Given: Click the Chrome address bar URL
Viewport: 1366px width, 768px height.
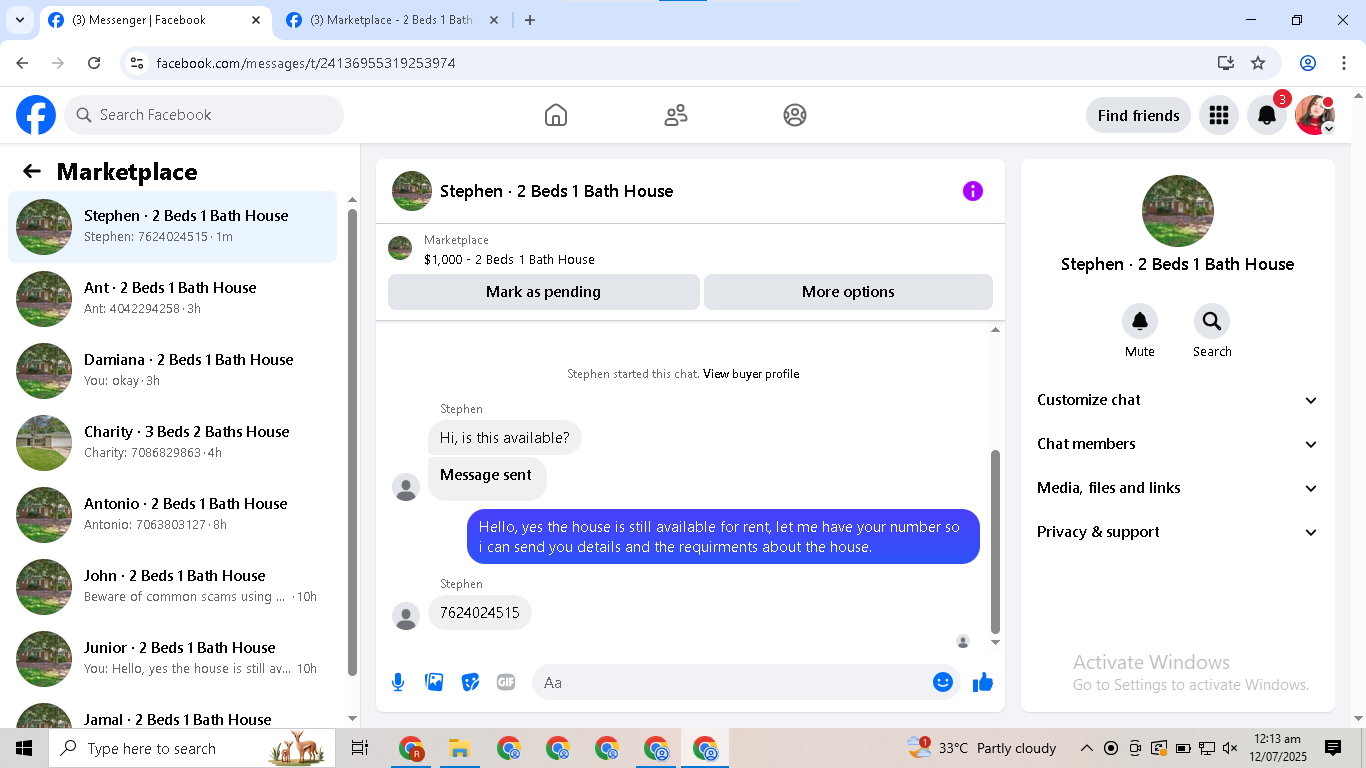Looking at the screenshot, I should [x=306, y=63].
